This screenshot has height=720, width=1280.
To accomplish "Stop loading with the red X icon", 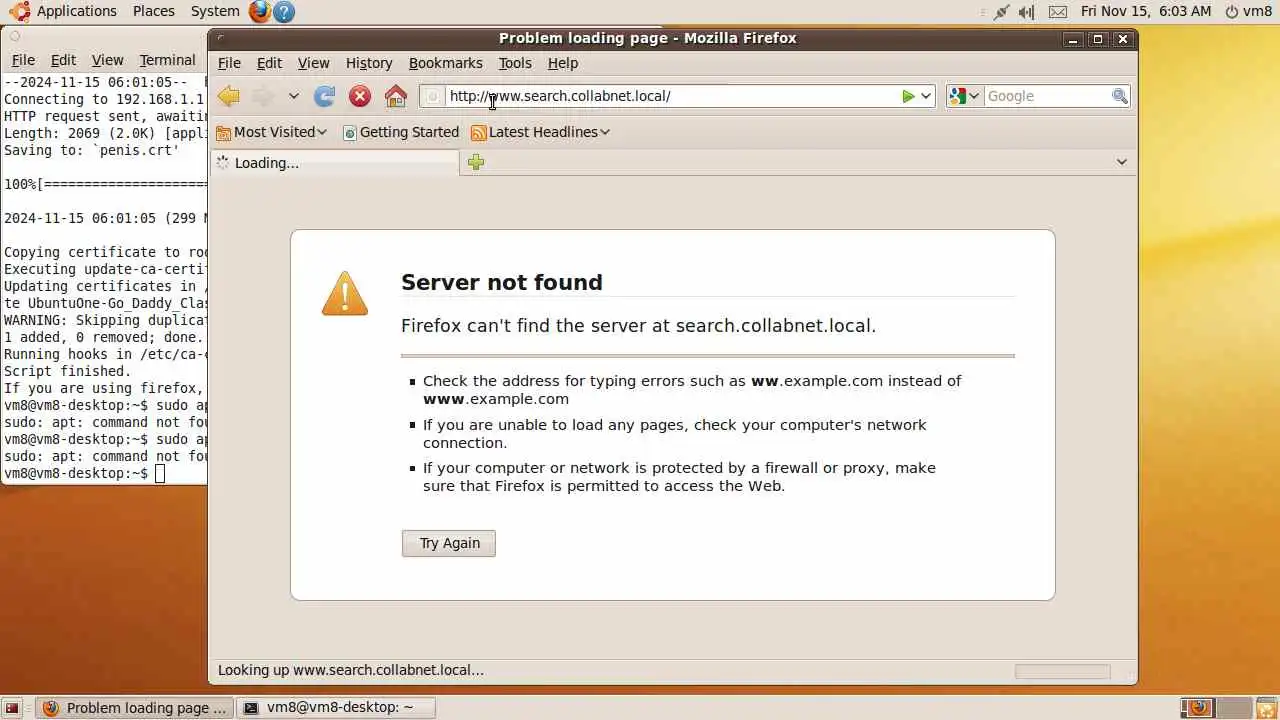I will (359, 96).
